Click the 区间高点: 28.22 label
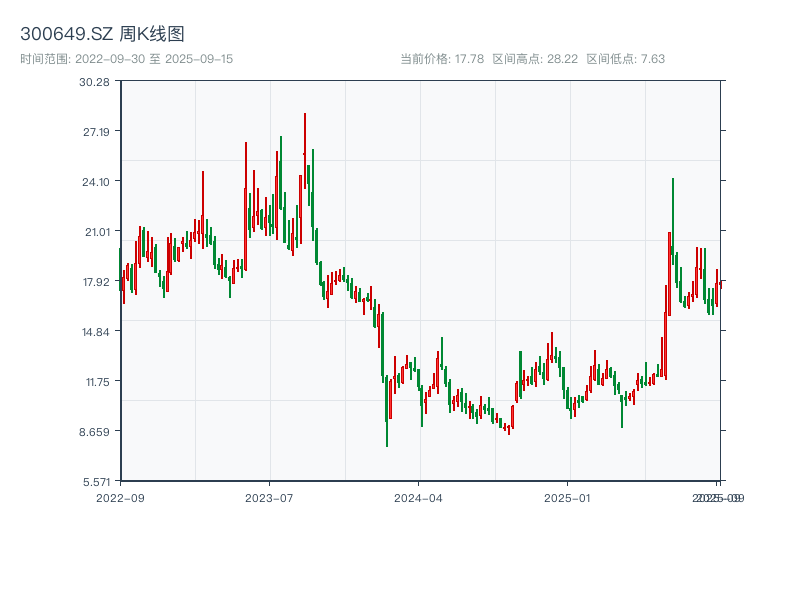The image size is (800, 600). (535, 59)
